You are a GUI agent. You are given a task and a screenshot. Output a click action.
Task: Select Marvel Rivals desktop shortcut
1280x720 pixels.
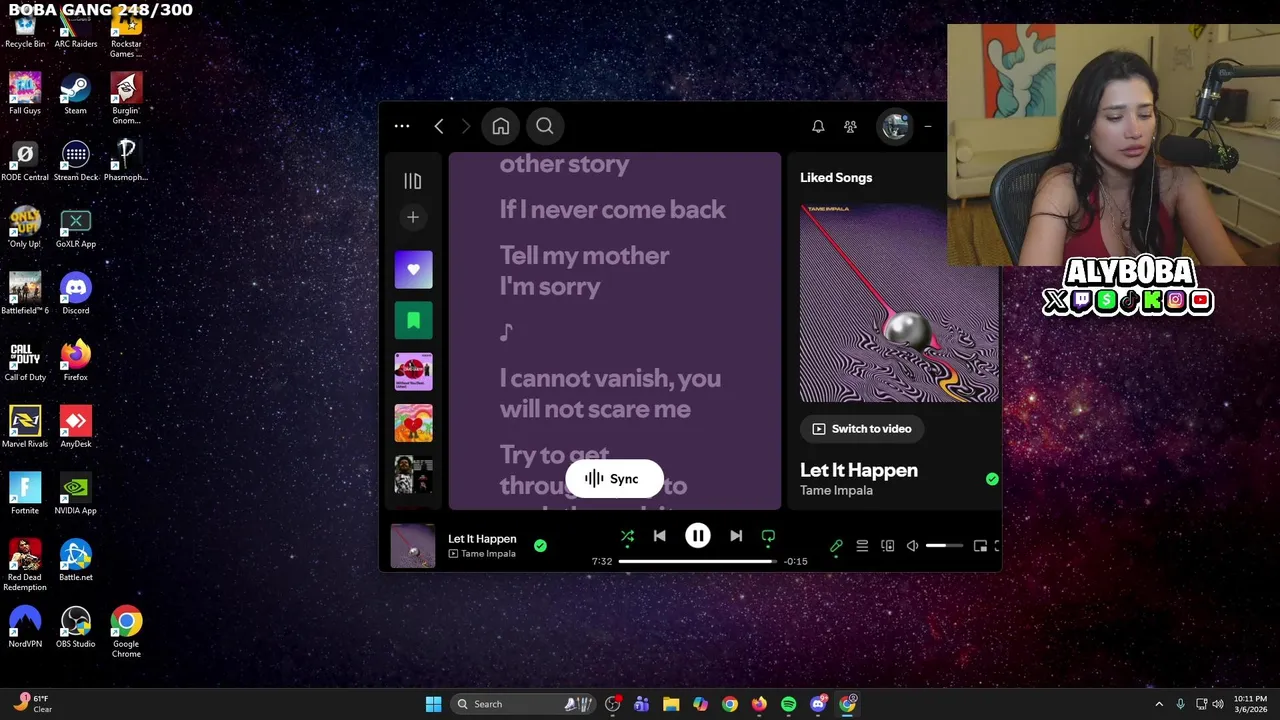(25, 428)
